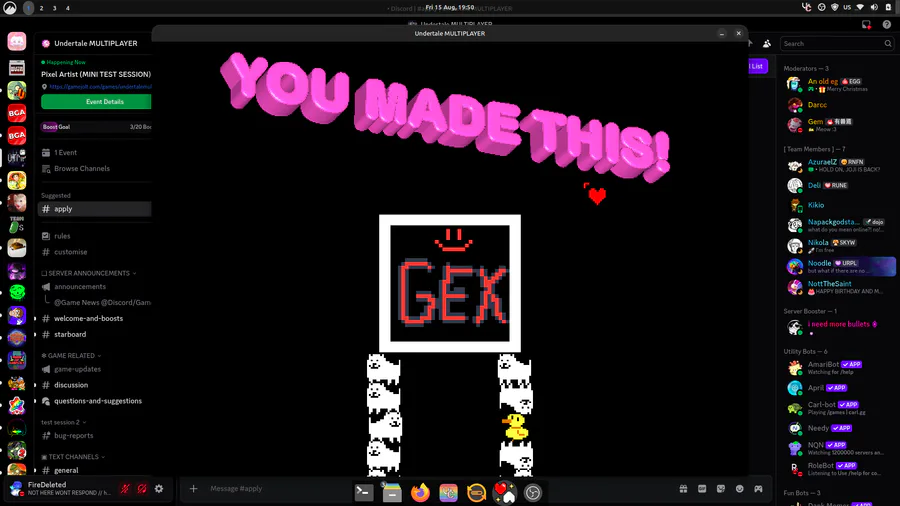Open GIF picker in message bar
The image size is (900, 506).
pyautogui.click(x=702, y=489)
